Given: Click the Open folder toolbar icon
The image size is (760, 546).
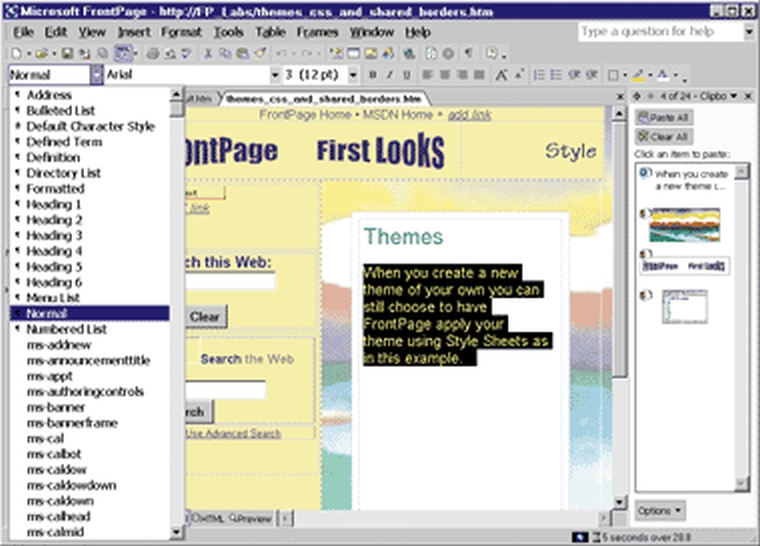Looking at the screenshot, I should pos(42,53).
